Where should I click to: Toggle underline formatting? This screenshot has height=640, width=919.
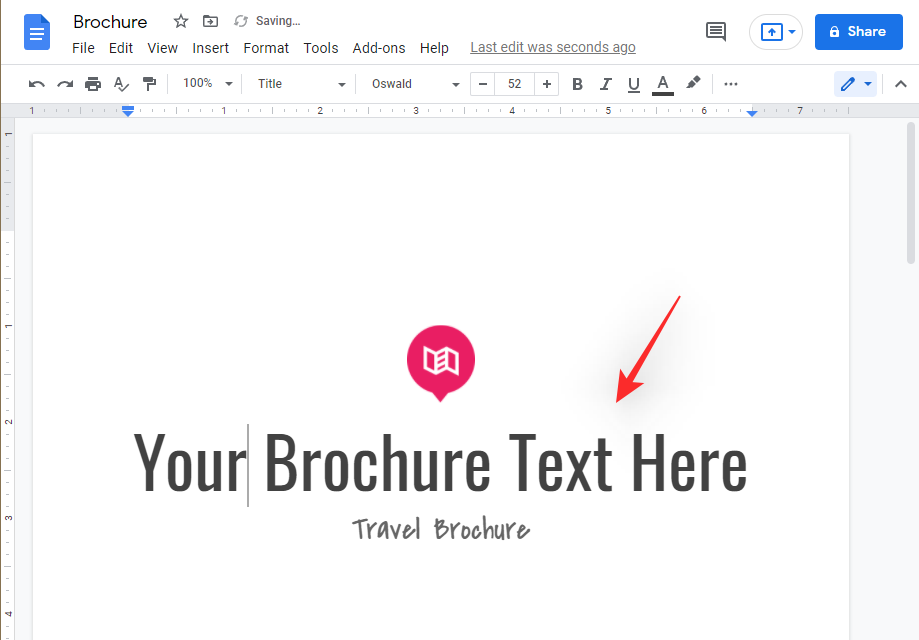click(633, 84)
